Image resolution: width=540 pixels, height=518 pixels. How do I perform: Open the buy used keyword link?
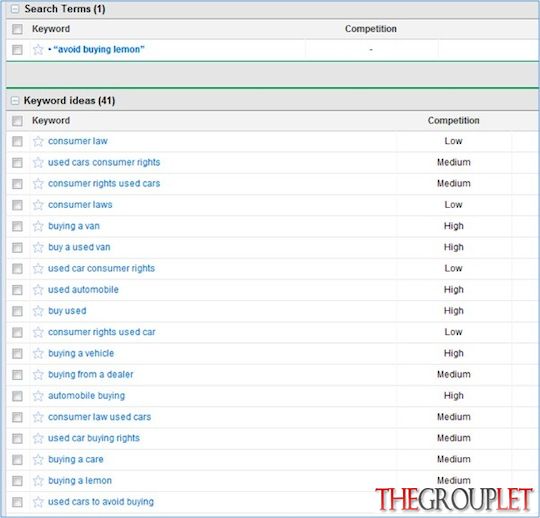(x=67, y=311)
